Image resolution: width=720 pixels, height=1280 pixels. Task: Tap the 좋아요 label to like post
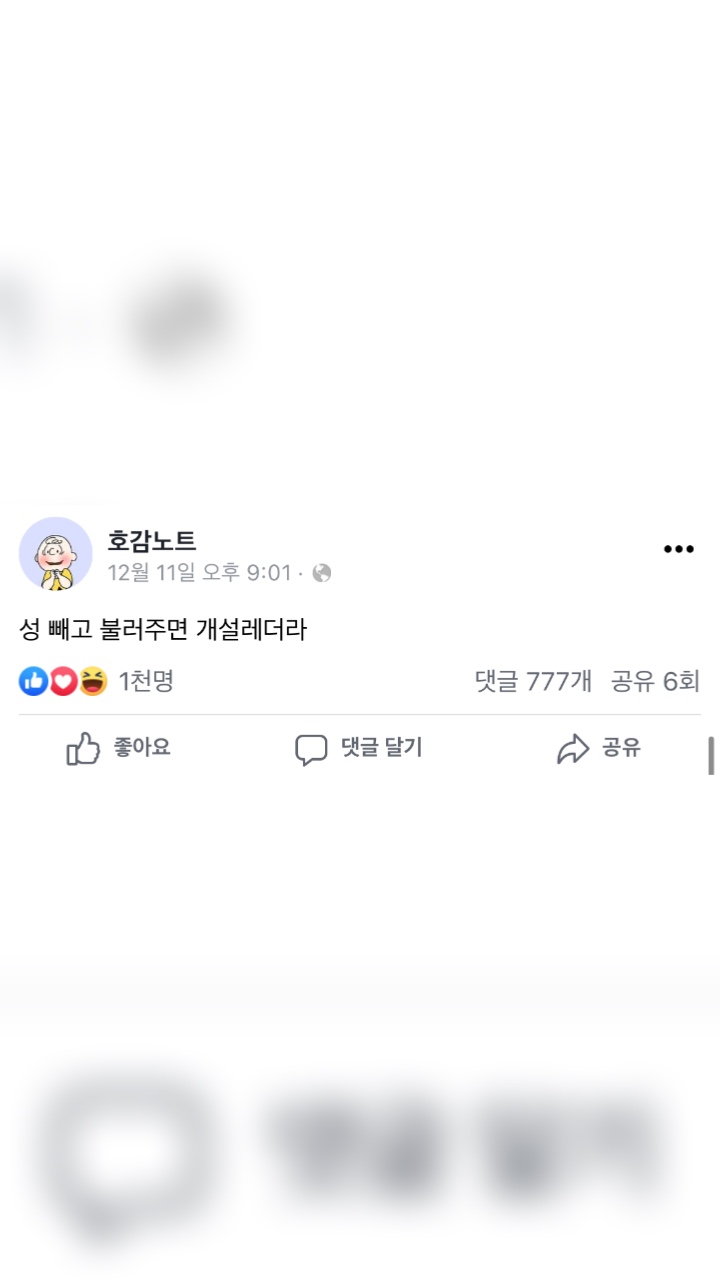[142, 748]
